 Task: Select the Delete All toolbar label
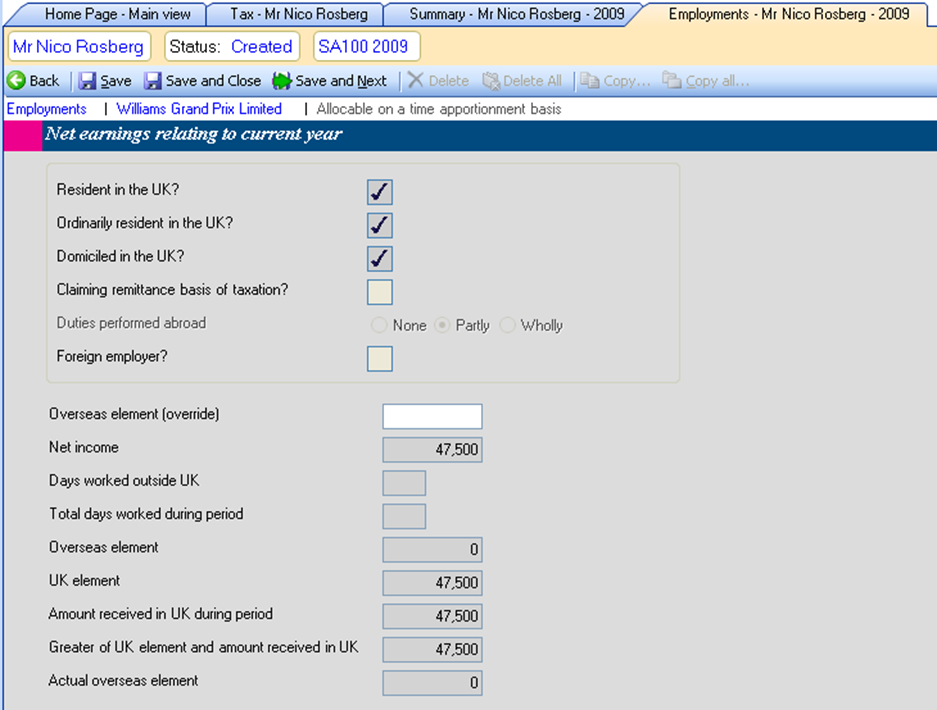point(532,81)
